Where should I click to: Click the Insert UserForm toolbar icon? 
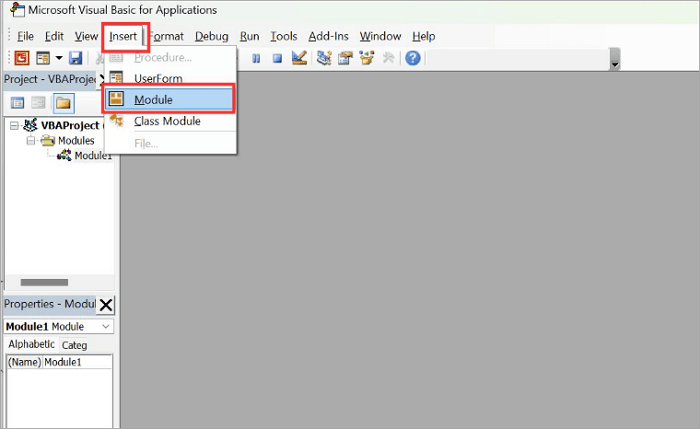(43, 58)
